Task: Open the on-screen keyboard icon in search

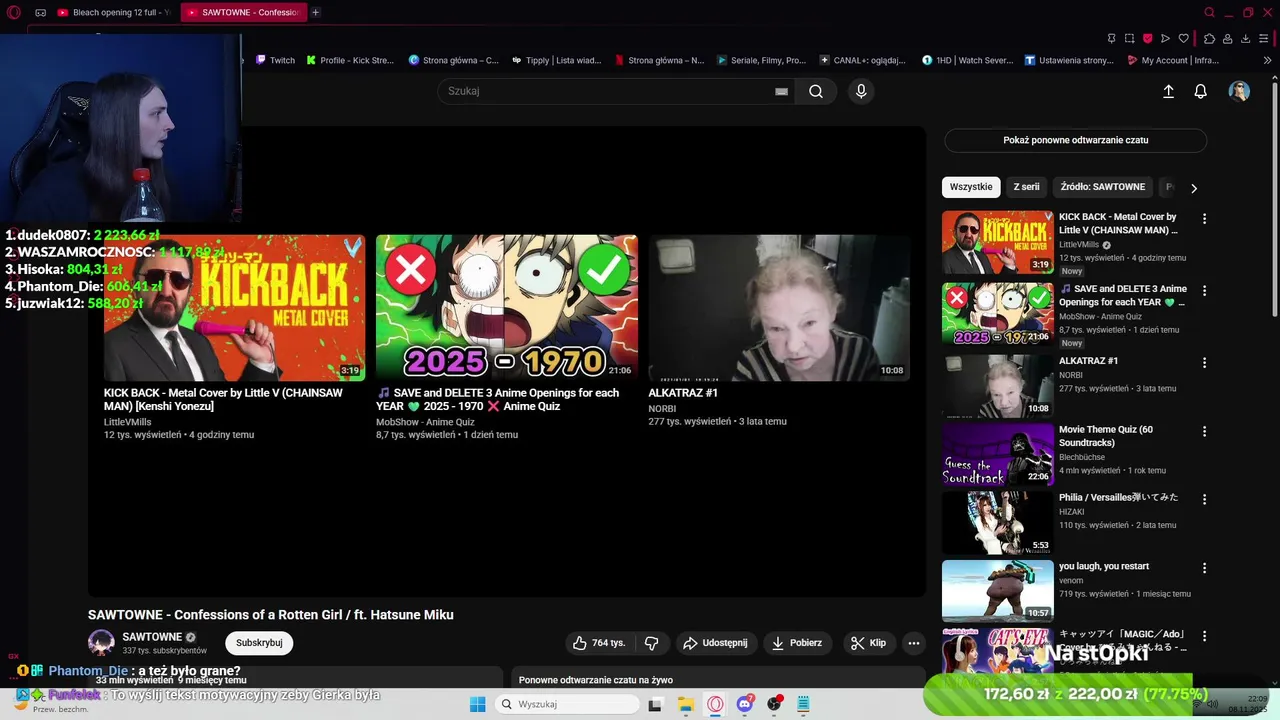Action: pos(782,91)
